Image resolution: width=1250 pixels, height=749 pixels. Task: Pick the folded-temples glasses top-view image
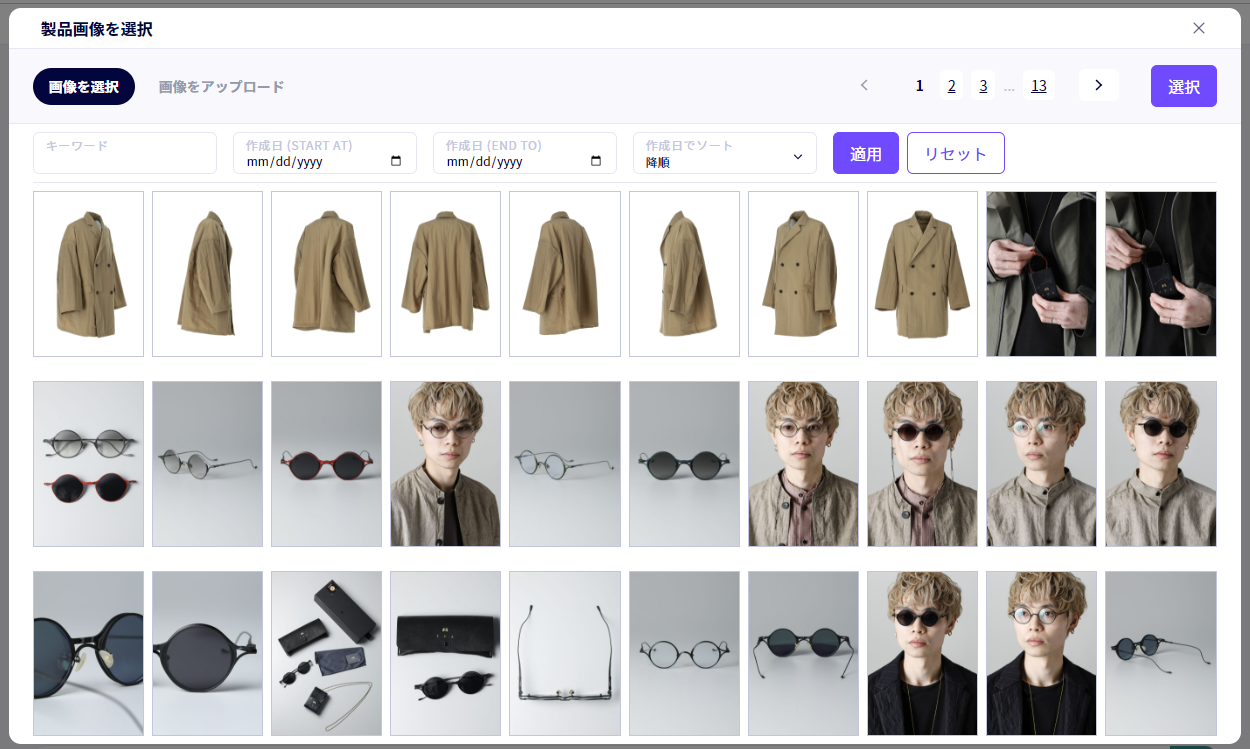coord(564,654)
